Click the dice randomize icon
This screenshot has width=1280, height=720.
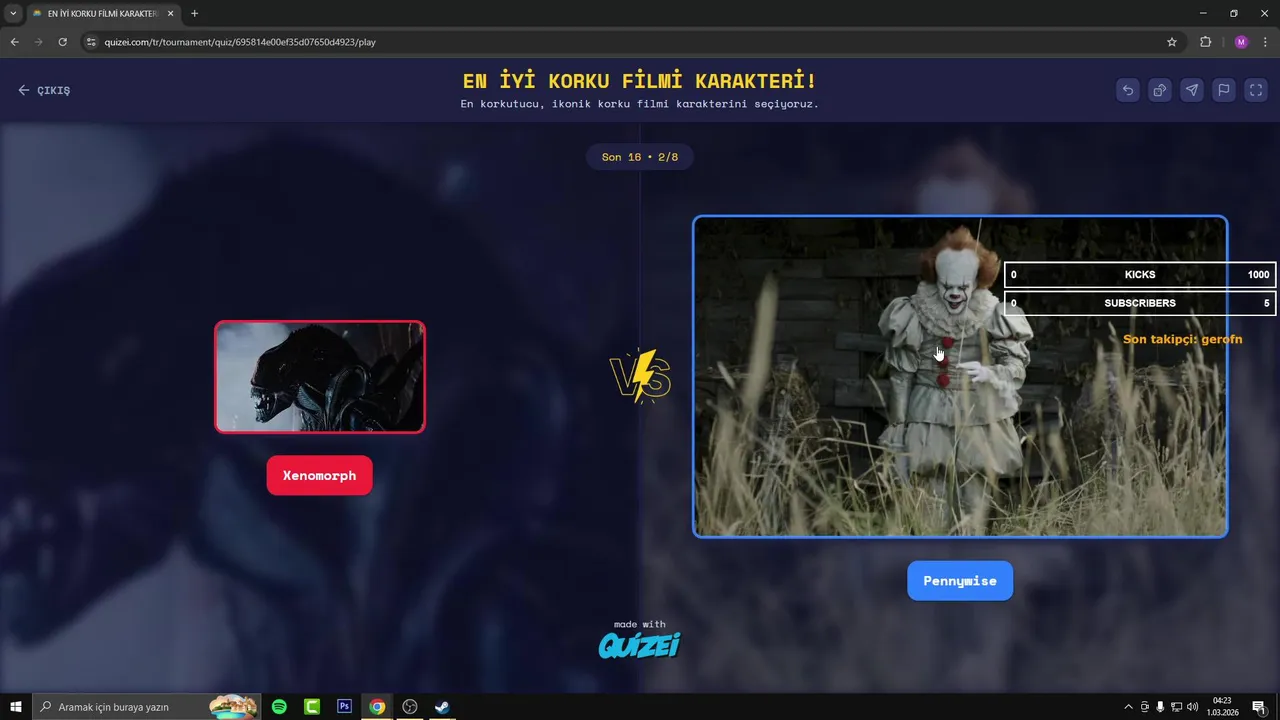point(1160,90)
